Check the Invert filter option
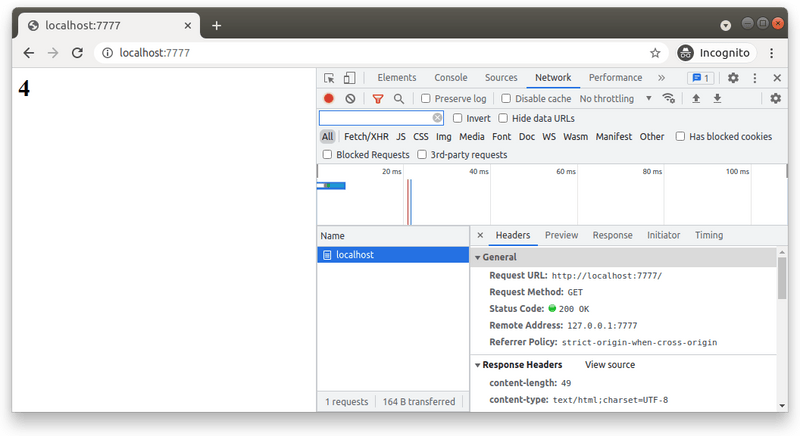Image resolution: width=800 pixels, height=436 pixels. 458,118
